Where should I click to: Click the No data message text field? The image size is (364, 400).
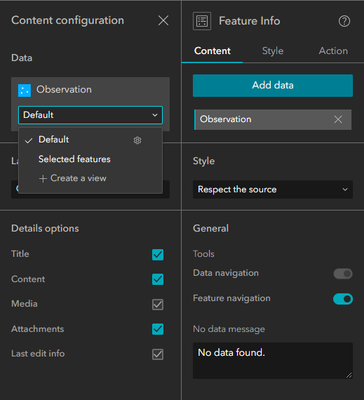pyautogui.click(x=273, y=360)
